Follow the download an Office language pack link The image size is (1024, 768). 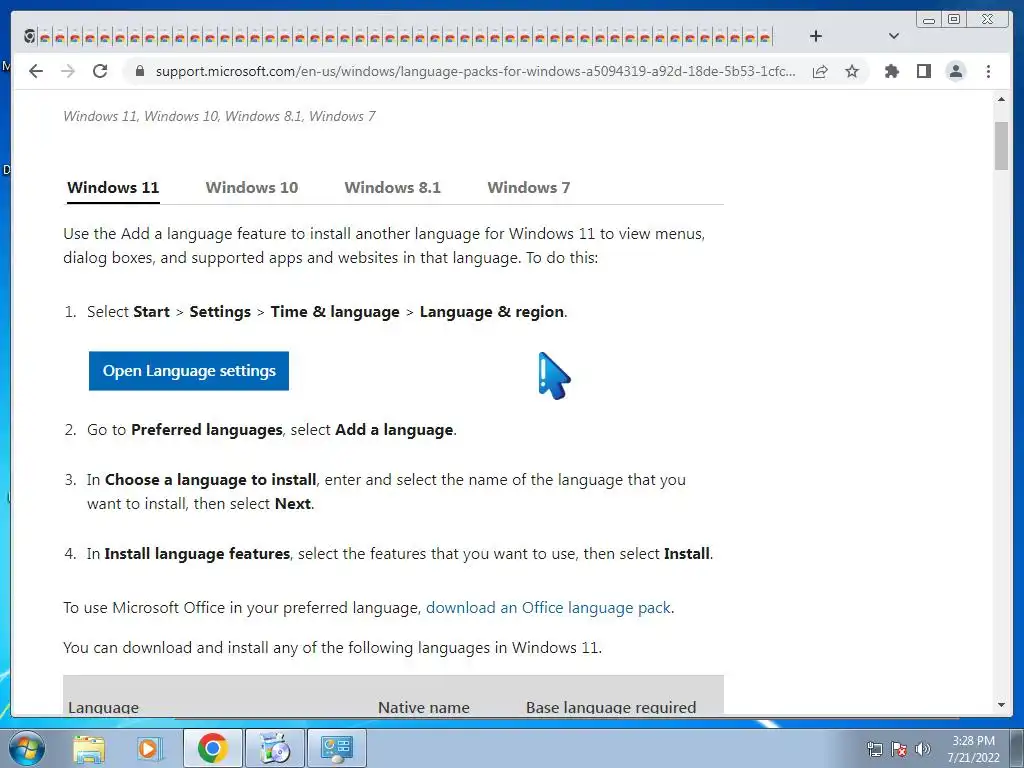[548, 608]
